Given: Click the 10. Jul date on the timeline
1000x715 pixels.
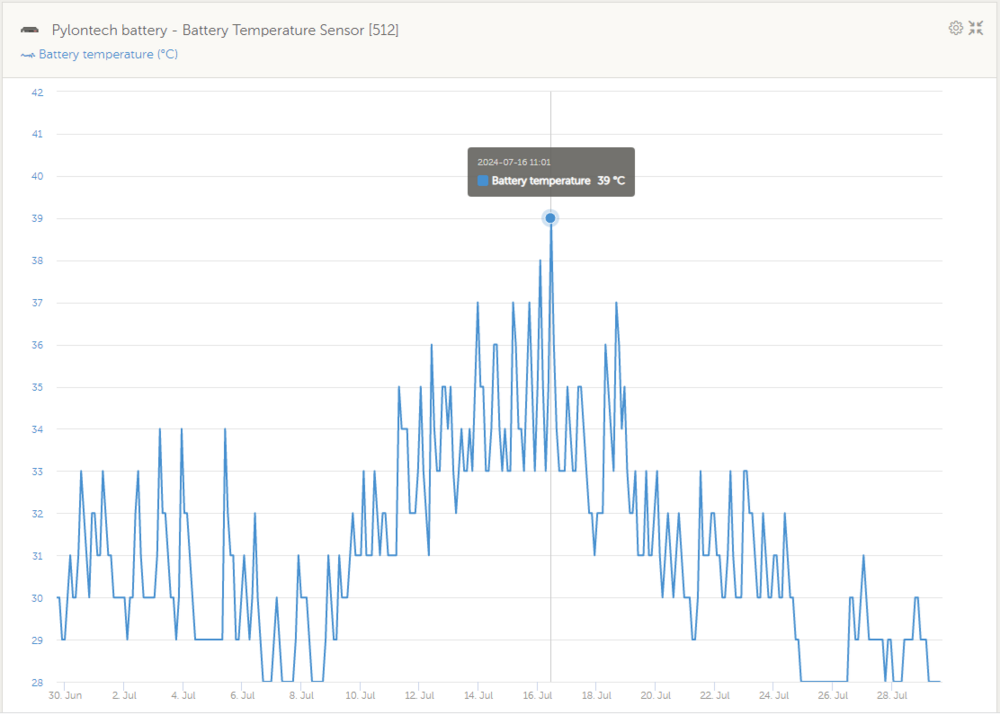Looking at the screenshot, I should [360, 694].
